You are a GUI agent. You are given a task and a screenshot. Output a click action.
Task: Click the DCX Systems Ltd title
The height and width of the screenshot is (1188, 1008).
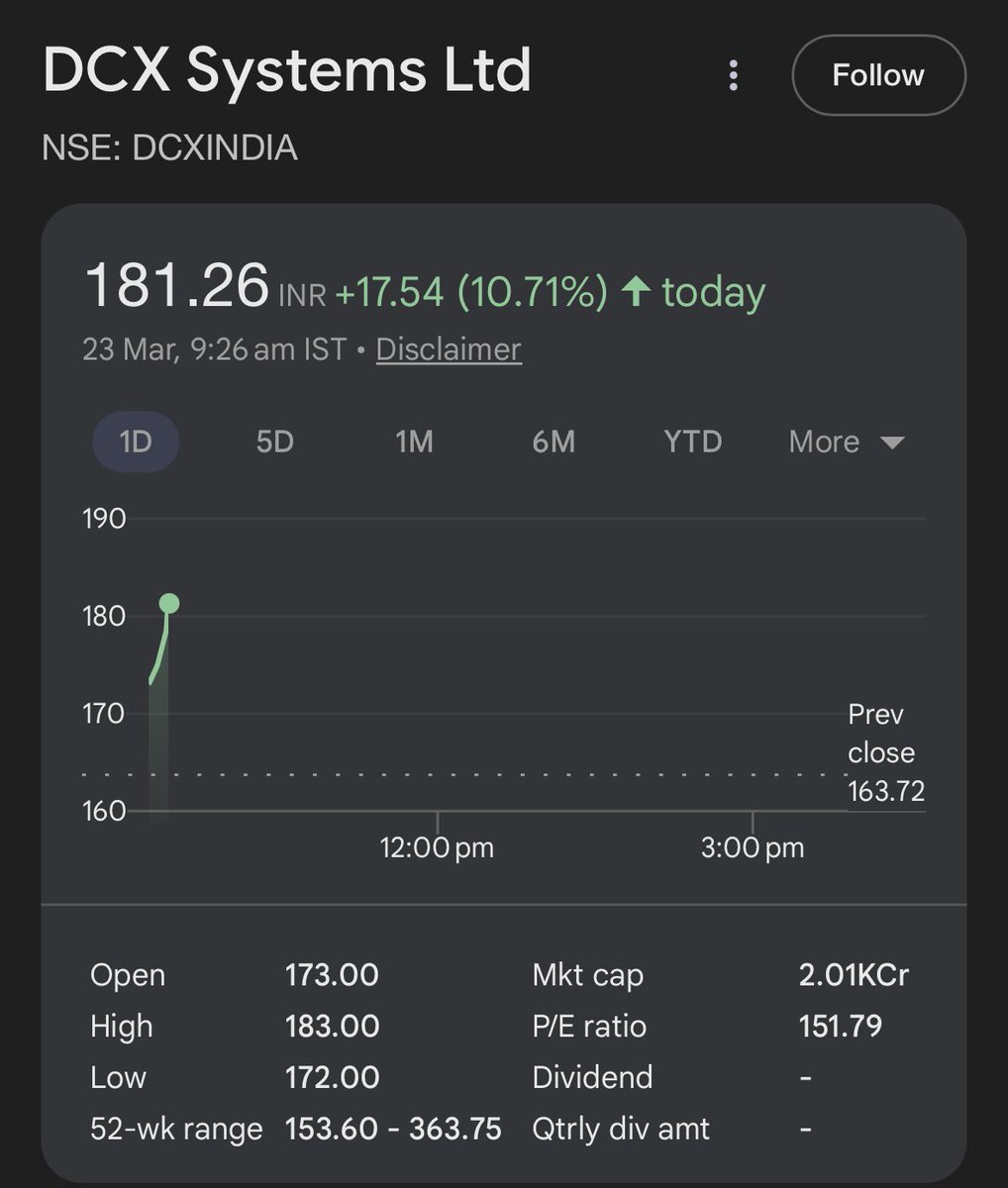point(287,70)
